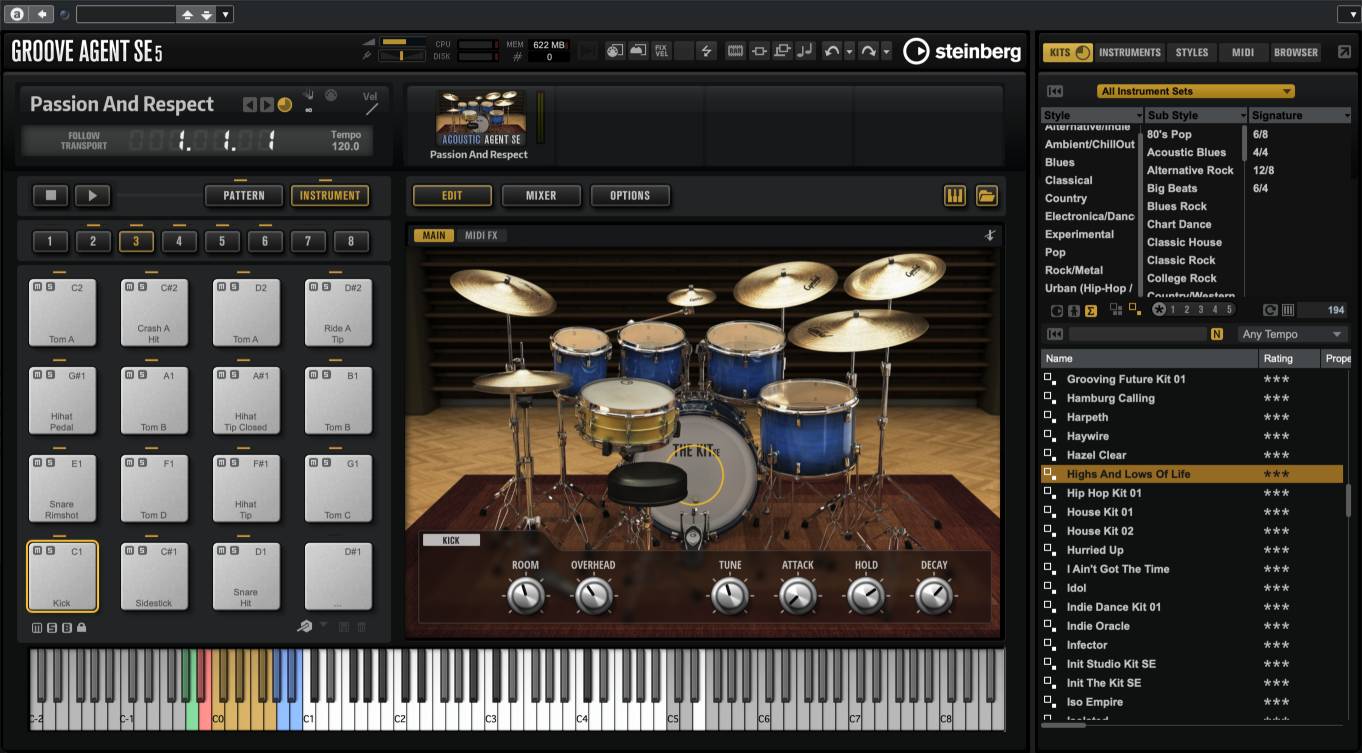The width and height of the screenshot is (1362, 753).
Task: Adjust the OVERHEAD knob
Action: (593, 596)
